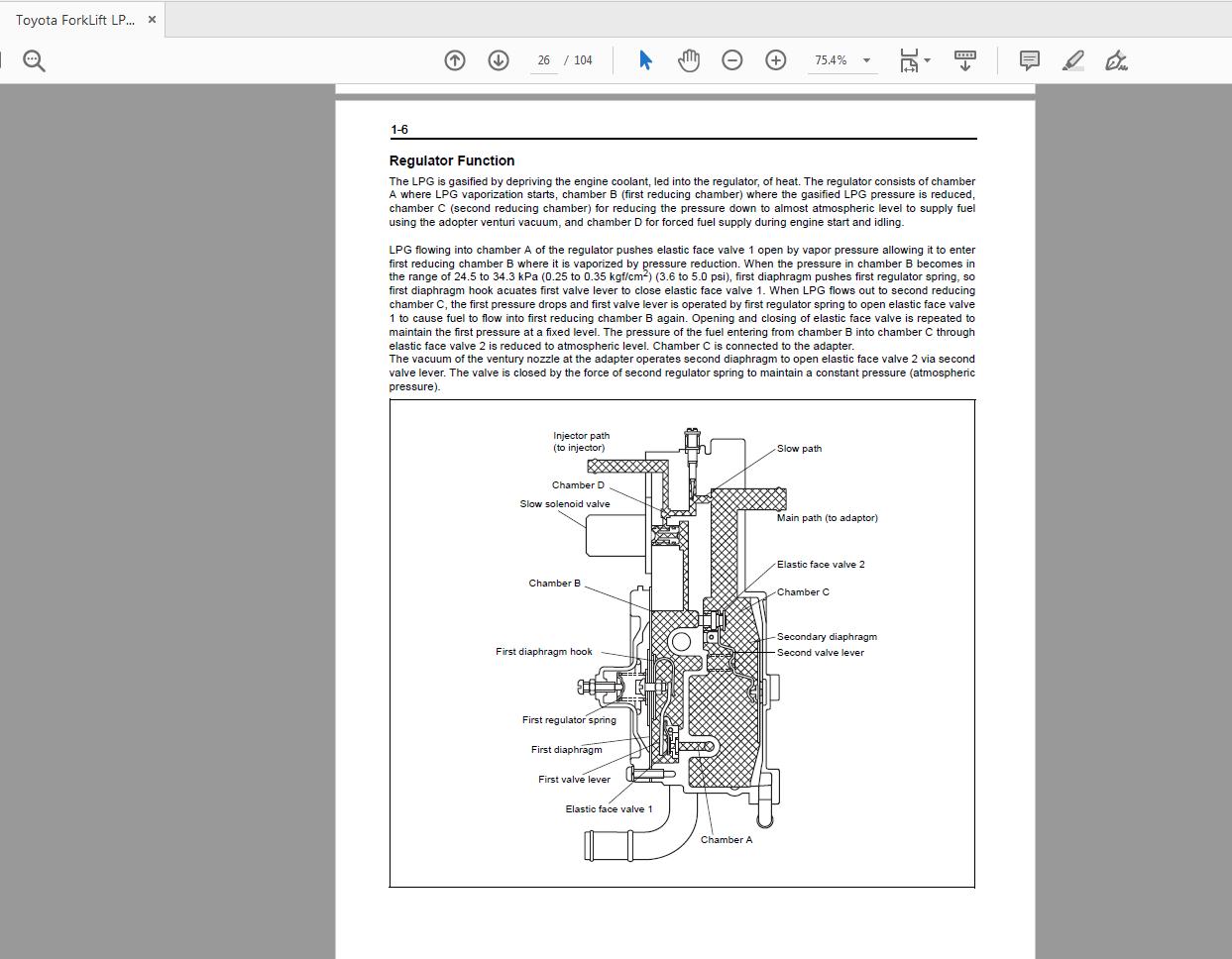
Task: Click 'Main path (to adaptor)' label
Action: click(x=827, y=518)
